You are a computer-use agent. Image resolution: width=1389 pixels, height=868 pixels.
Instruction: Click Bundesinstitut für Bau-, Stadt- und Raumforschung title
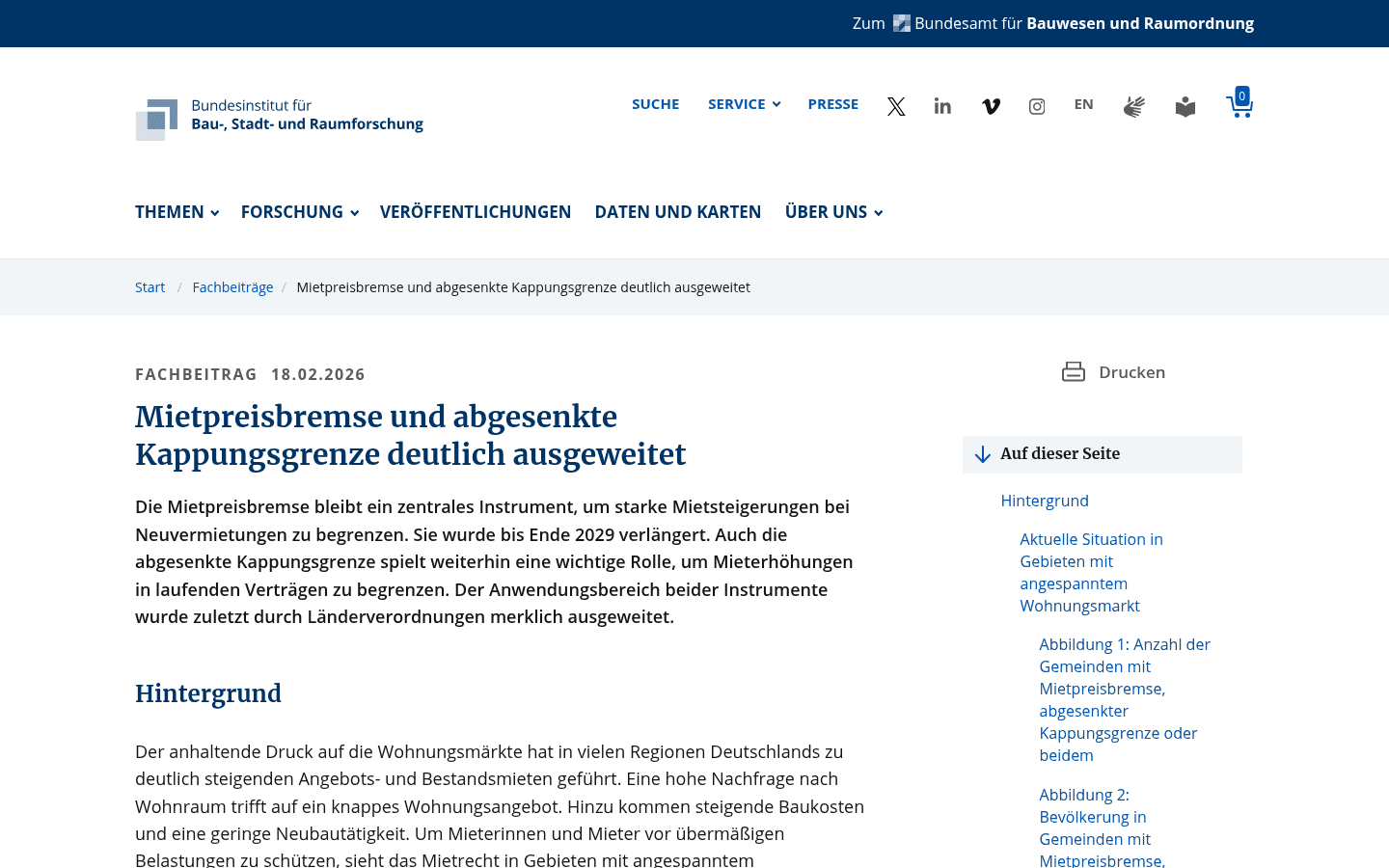(x=307, y=115)
